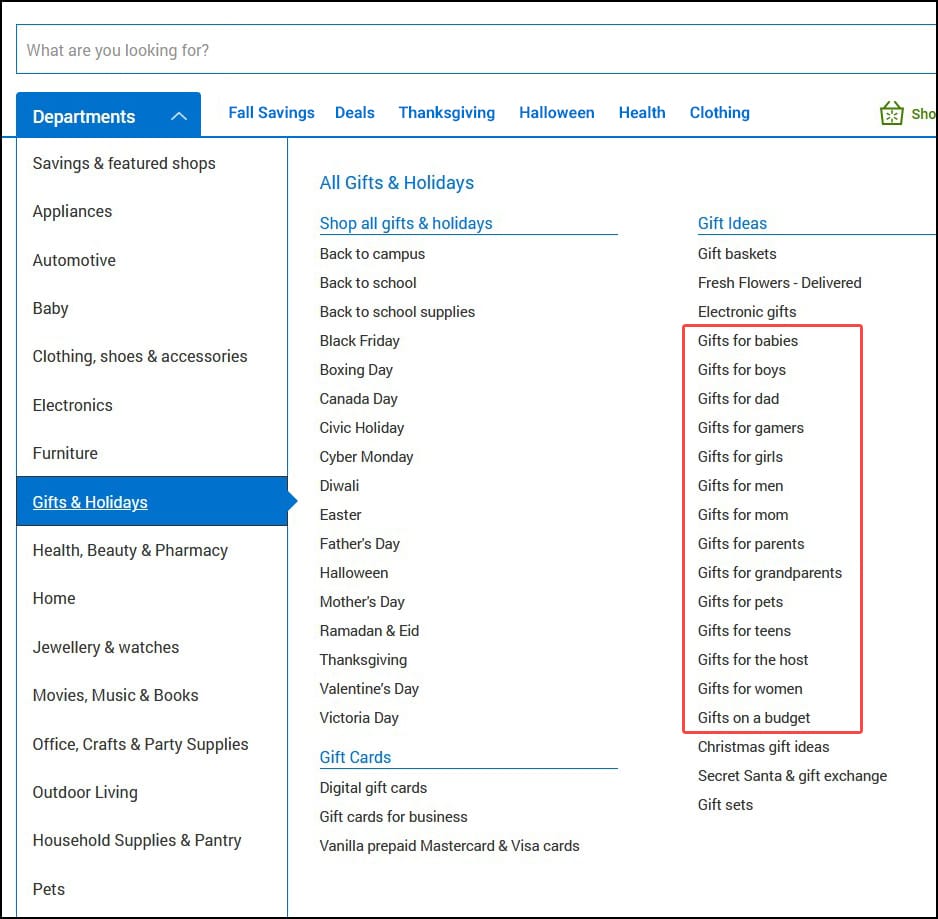This screenshot has height=919, width=938.
Task: Open the Gifts for gamers link
Action: [750, 428]
